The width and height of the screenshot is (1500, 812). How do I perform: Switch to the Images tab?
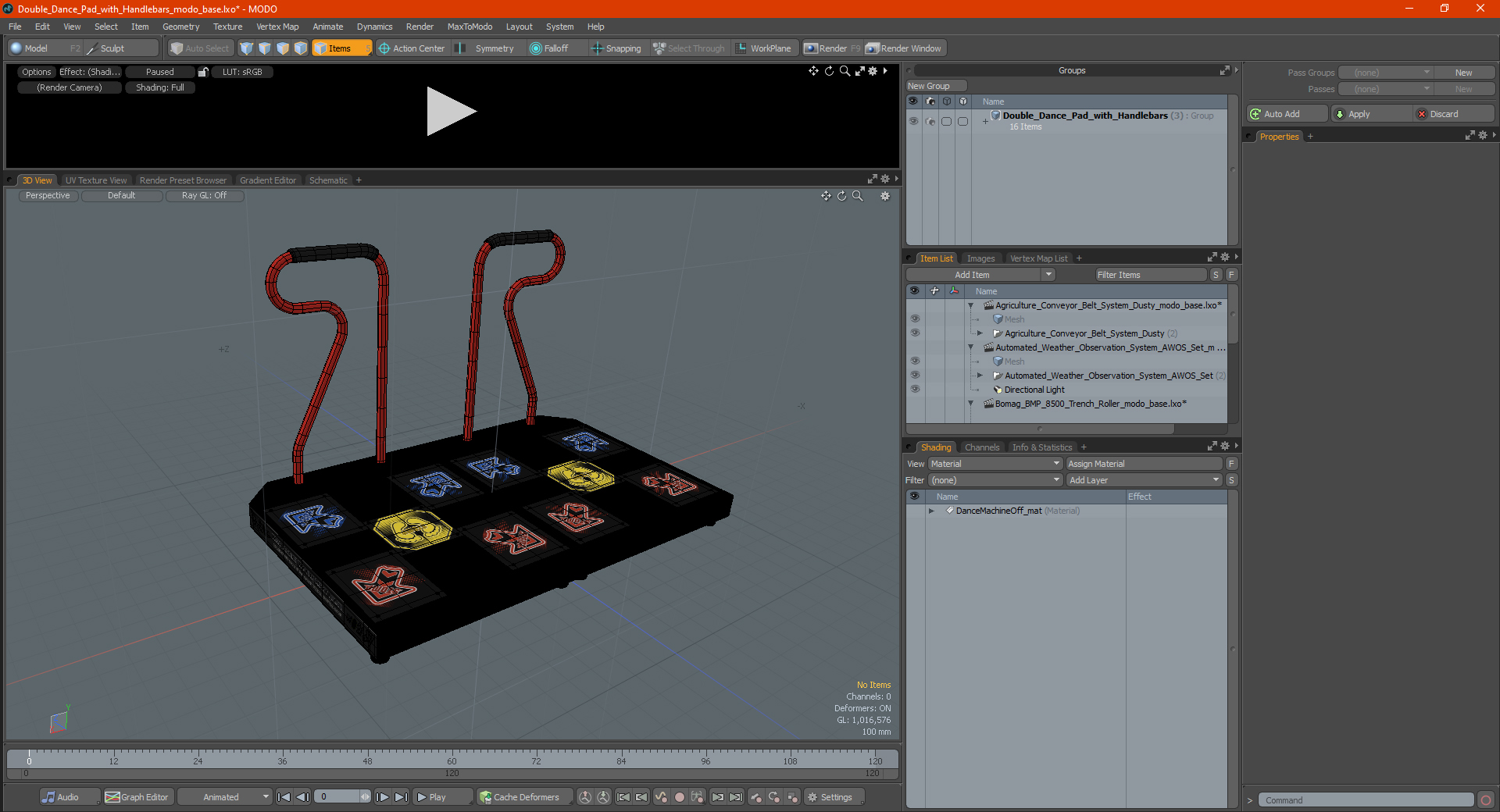pyautogui.click(x=980, y=258)
